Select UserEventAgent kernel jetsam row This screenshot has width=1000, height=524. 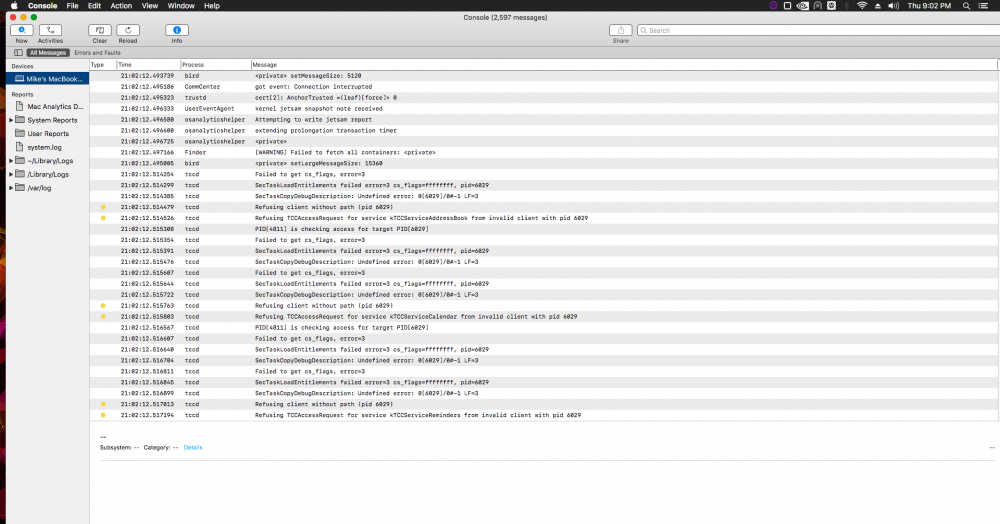[544, 108]
